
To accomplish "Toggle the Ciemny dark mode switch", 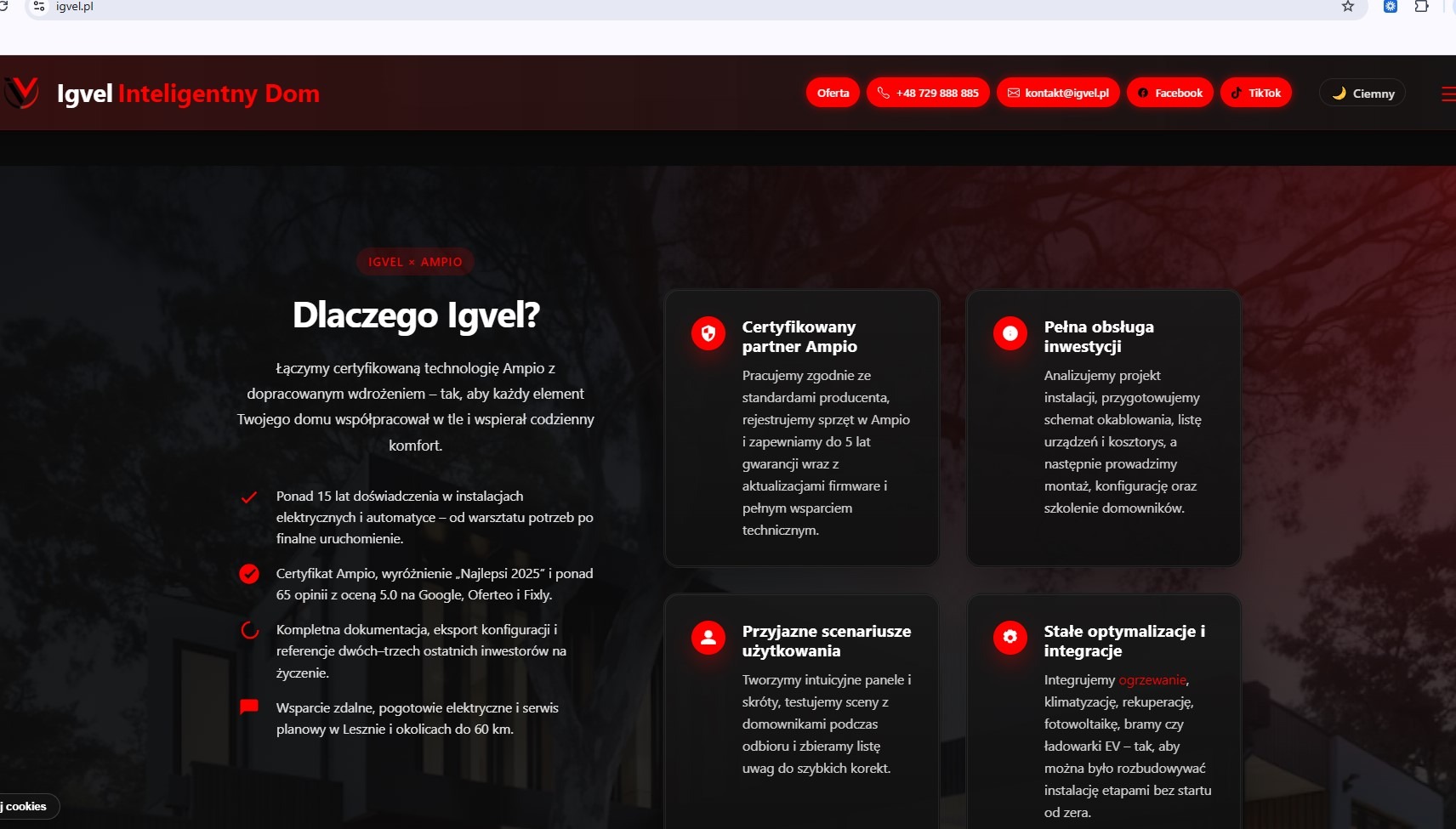I will pyautogui.click(x=1362, y=93).
